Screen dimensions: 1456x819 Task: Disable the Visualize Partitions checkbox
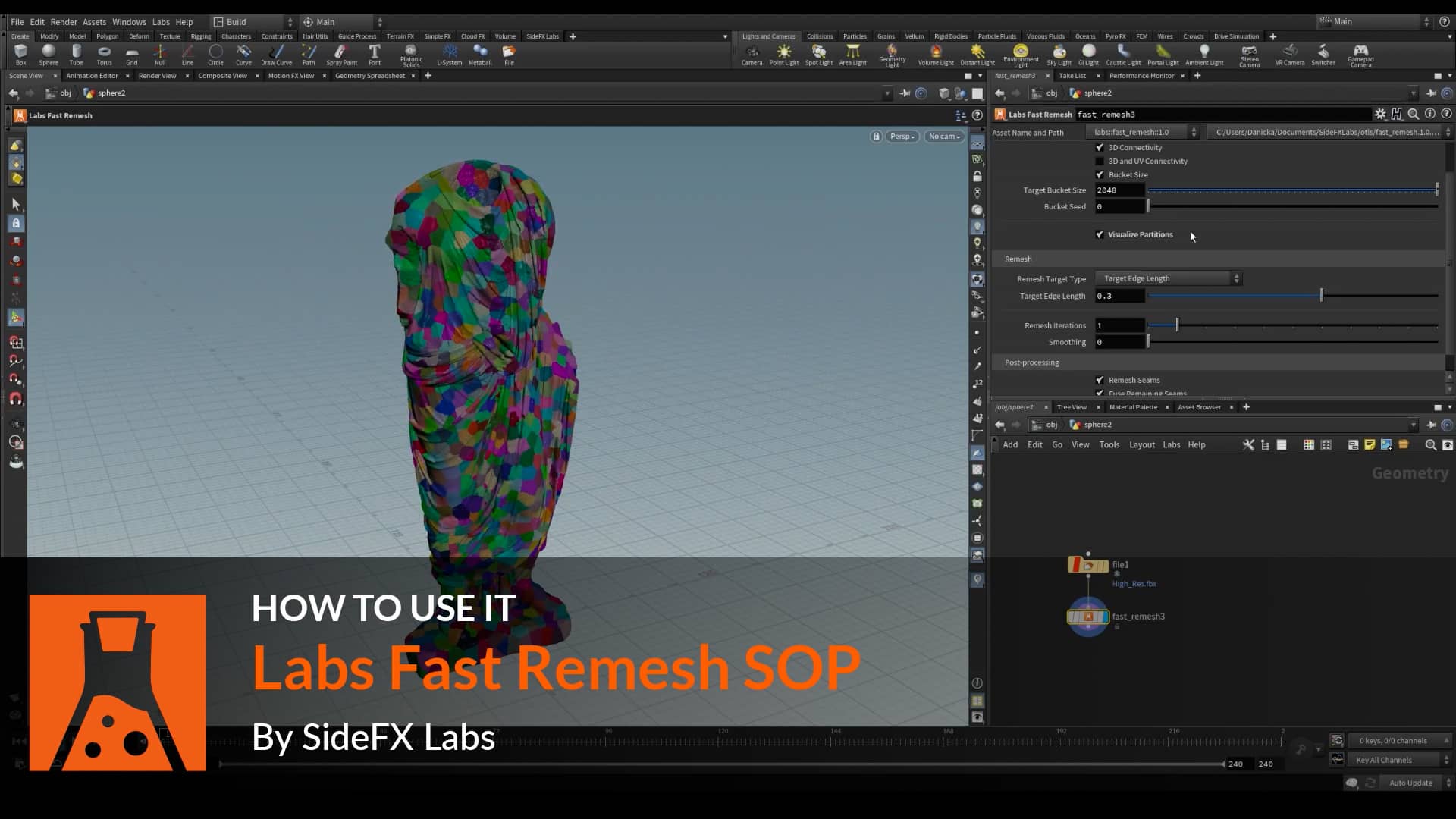(1100, 234)
